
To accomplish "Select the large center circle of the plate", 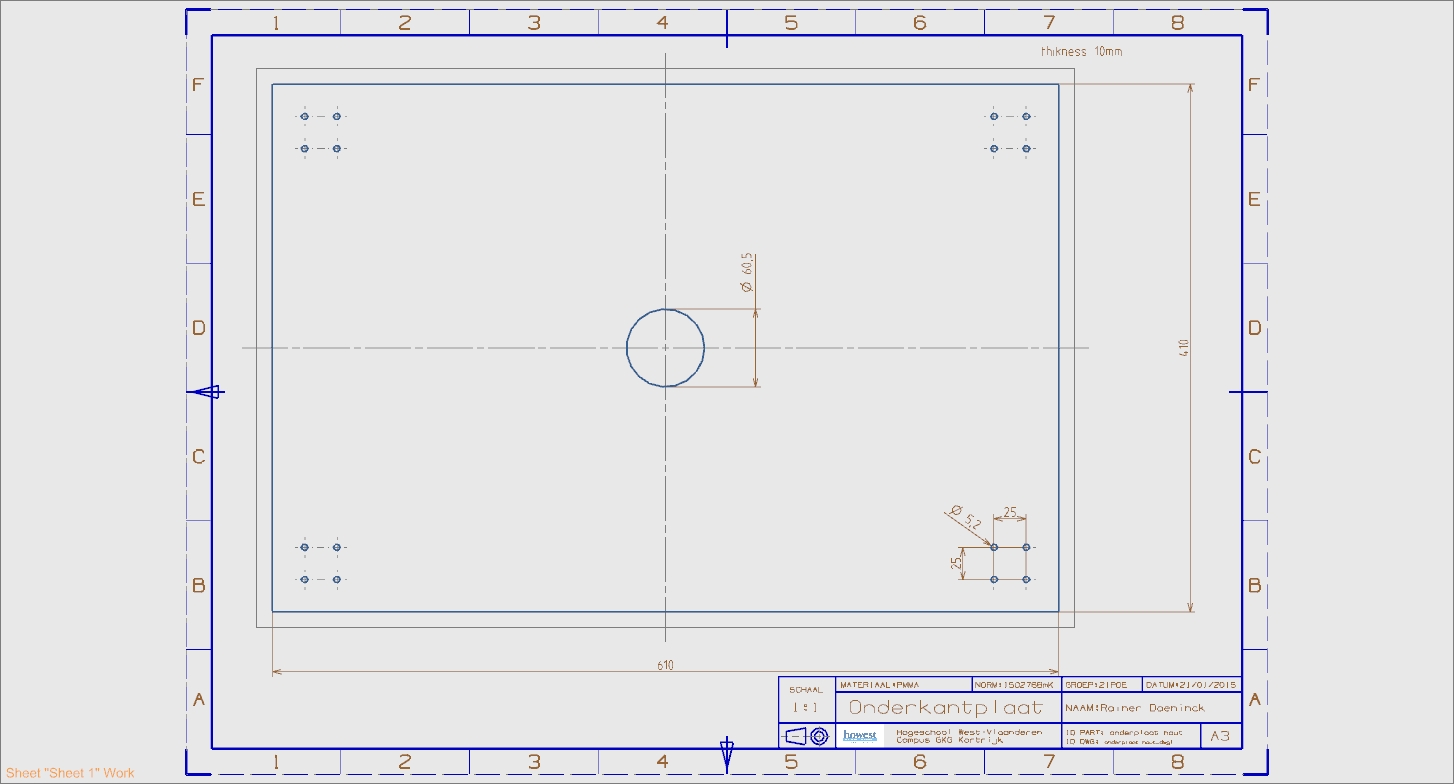I will tap(665, 347).
